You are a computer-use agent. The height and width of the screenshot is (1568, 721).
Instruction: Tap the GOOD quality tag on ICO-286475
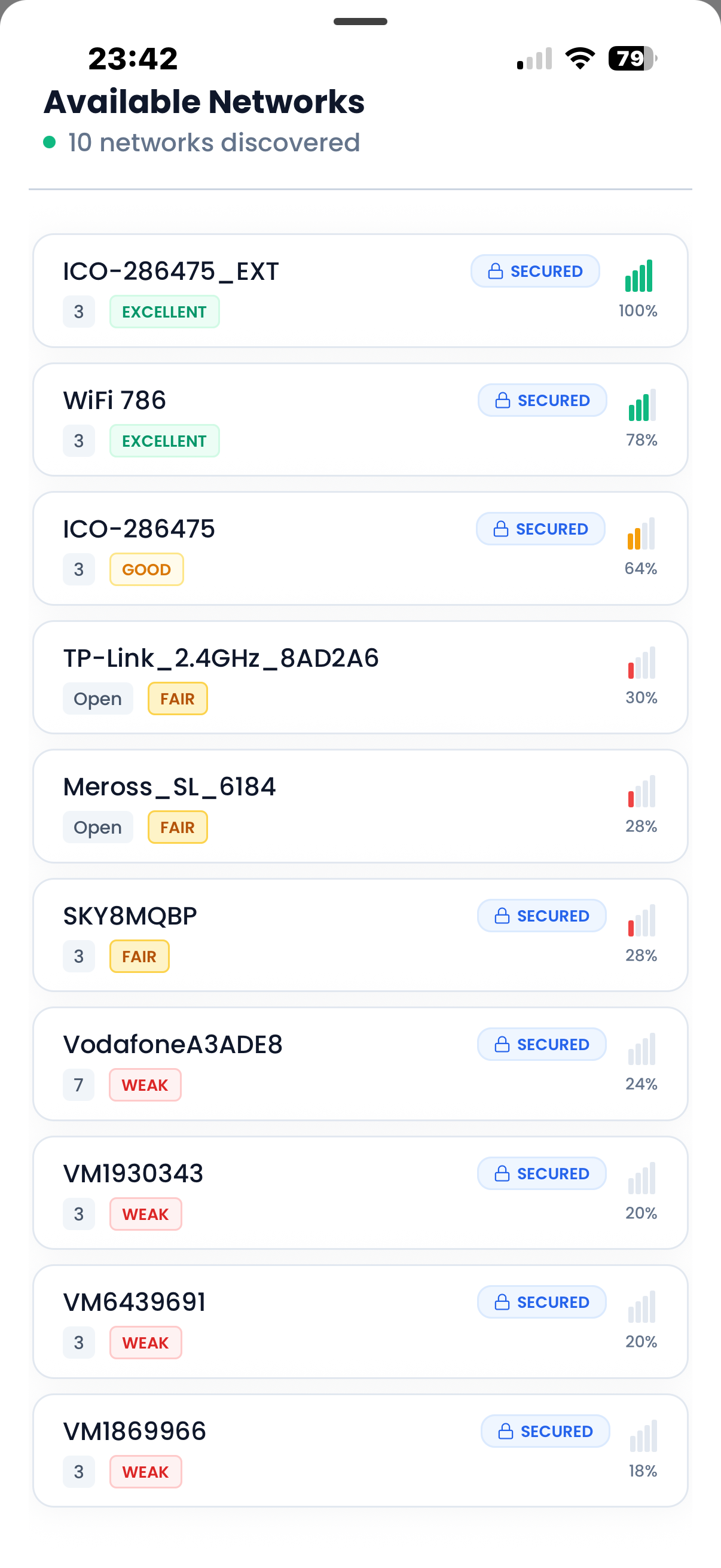coord(146,570)
